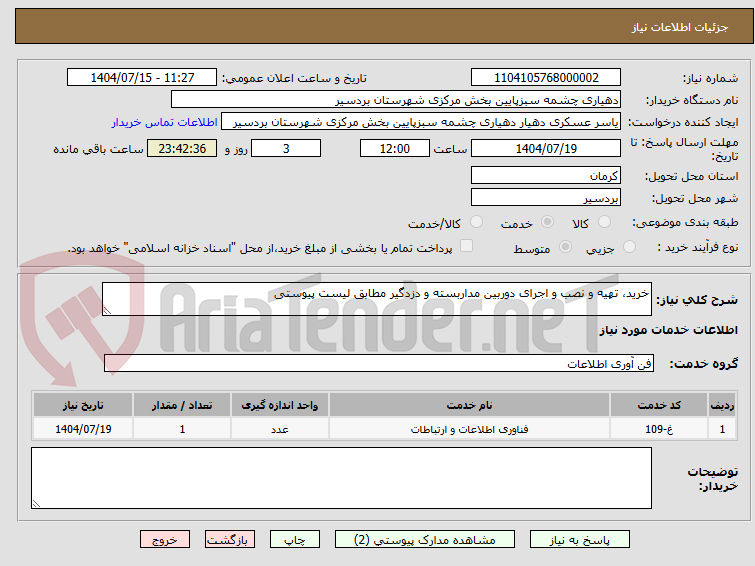The height and width of the screenshot is (566, 755).
Task: Open buyer contact info link
Action: point(165,122)
